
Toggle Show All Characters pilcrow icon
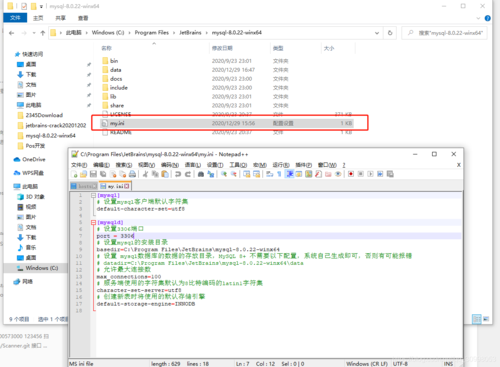coord(279,174)
